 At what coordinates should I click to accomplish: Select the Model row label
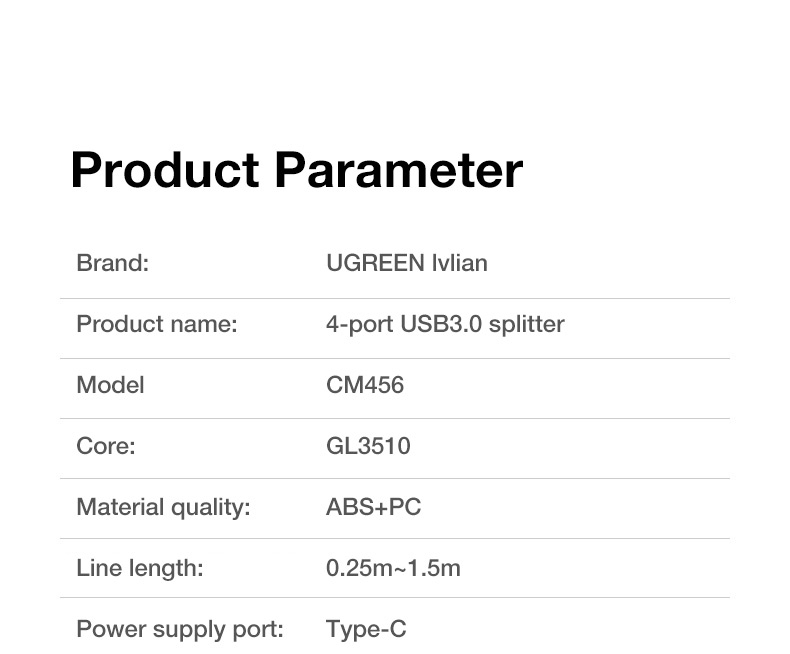click(110, 385)
